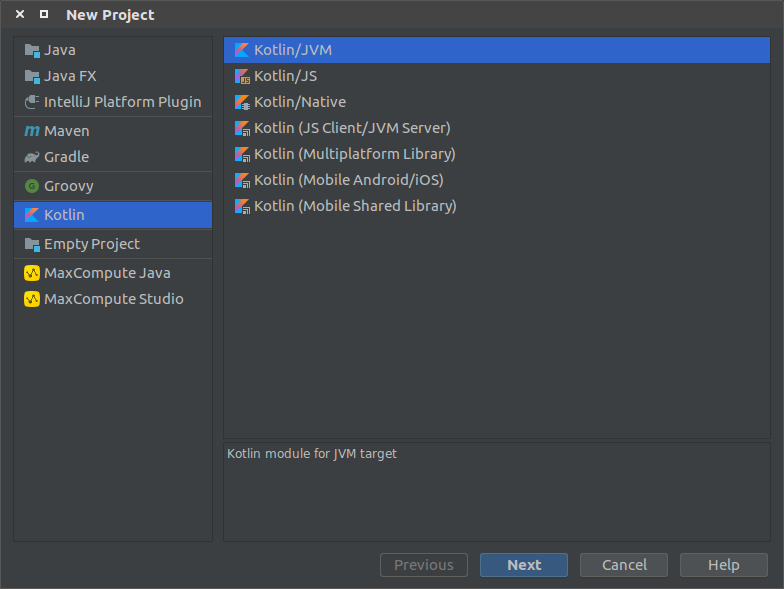
Task: Click the Kotlin/Native template icon
Action: [242, 102]
